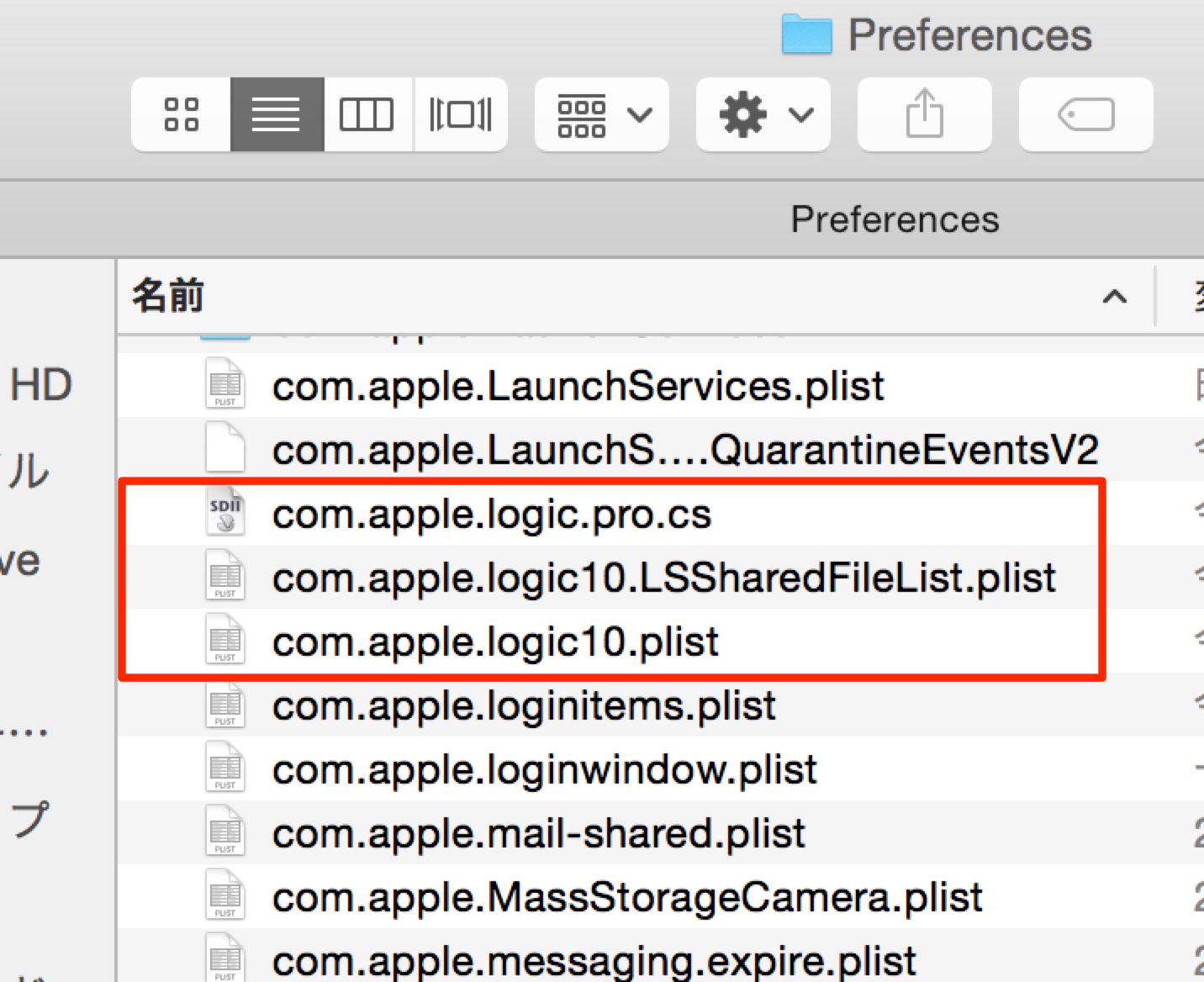Image resolution: width=1204 pixels, height=982 pixels.
Task: Click the Share toolbar button
Action: point(925,114)
